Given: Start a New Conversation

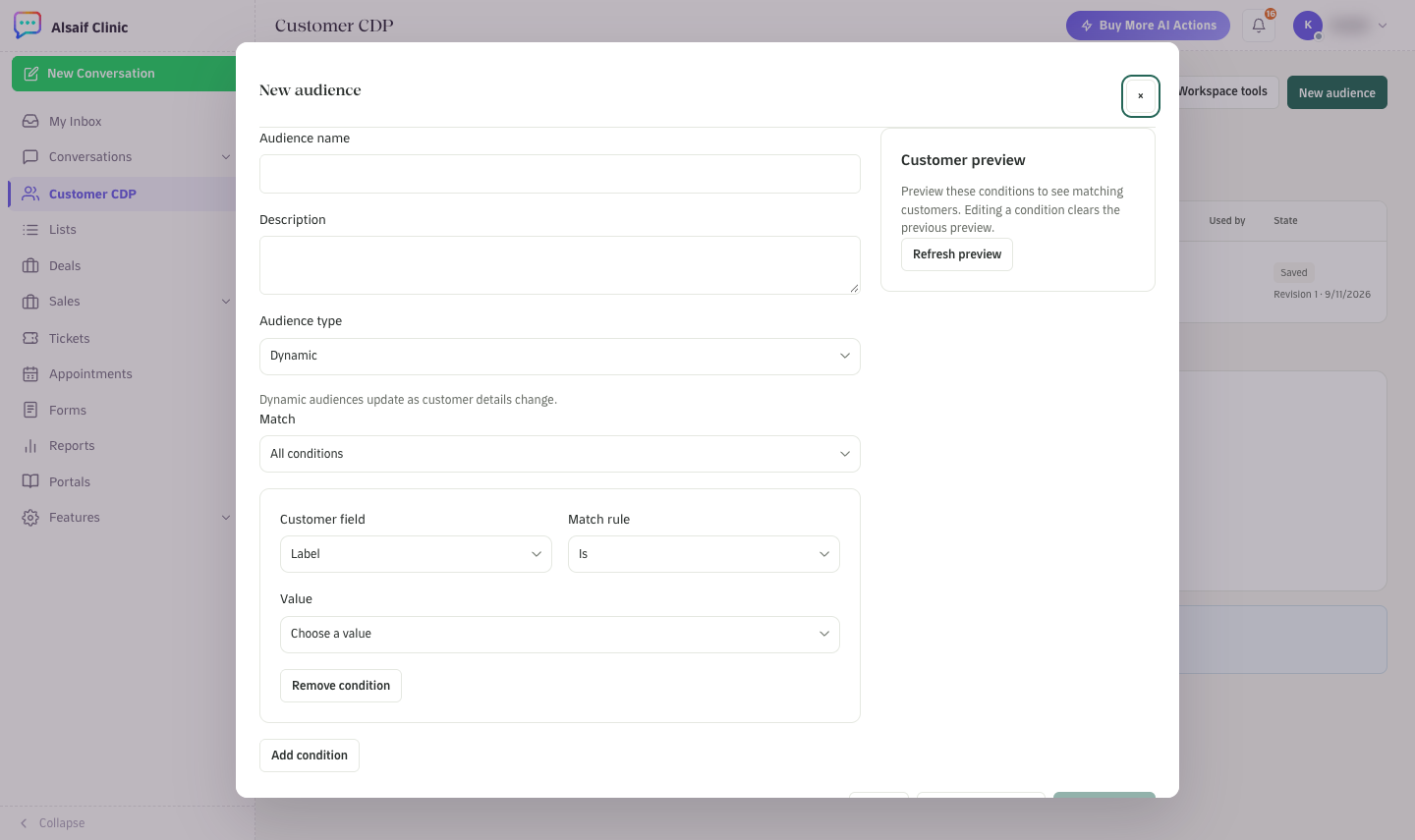Looking at the screenshot, I should (x=124, y=74).
